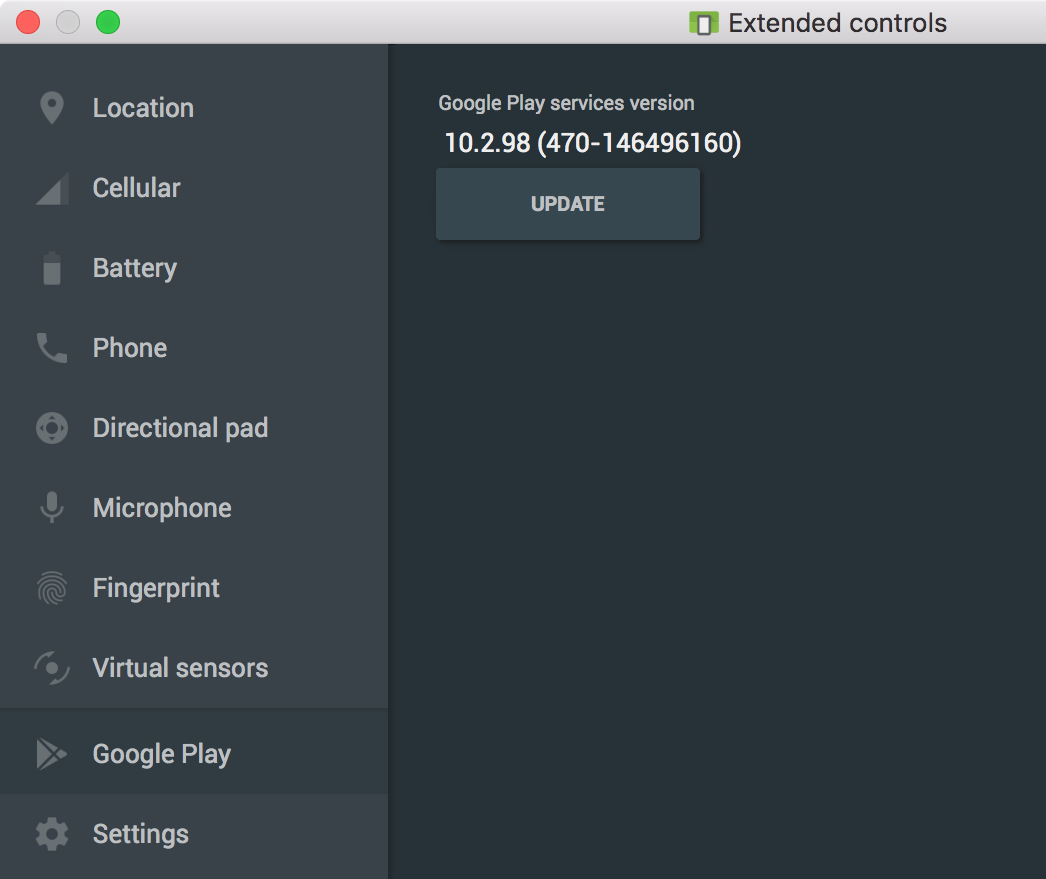Click the Extended controls title icon
The height and width of the screenshot is (879, 1046).
point(704,23)
